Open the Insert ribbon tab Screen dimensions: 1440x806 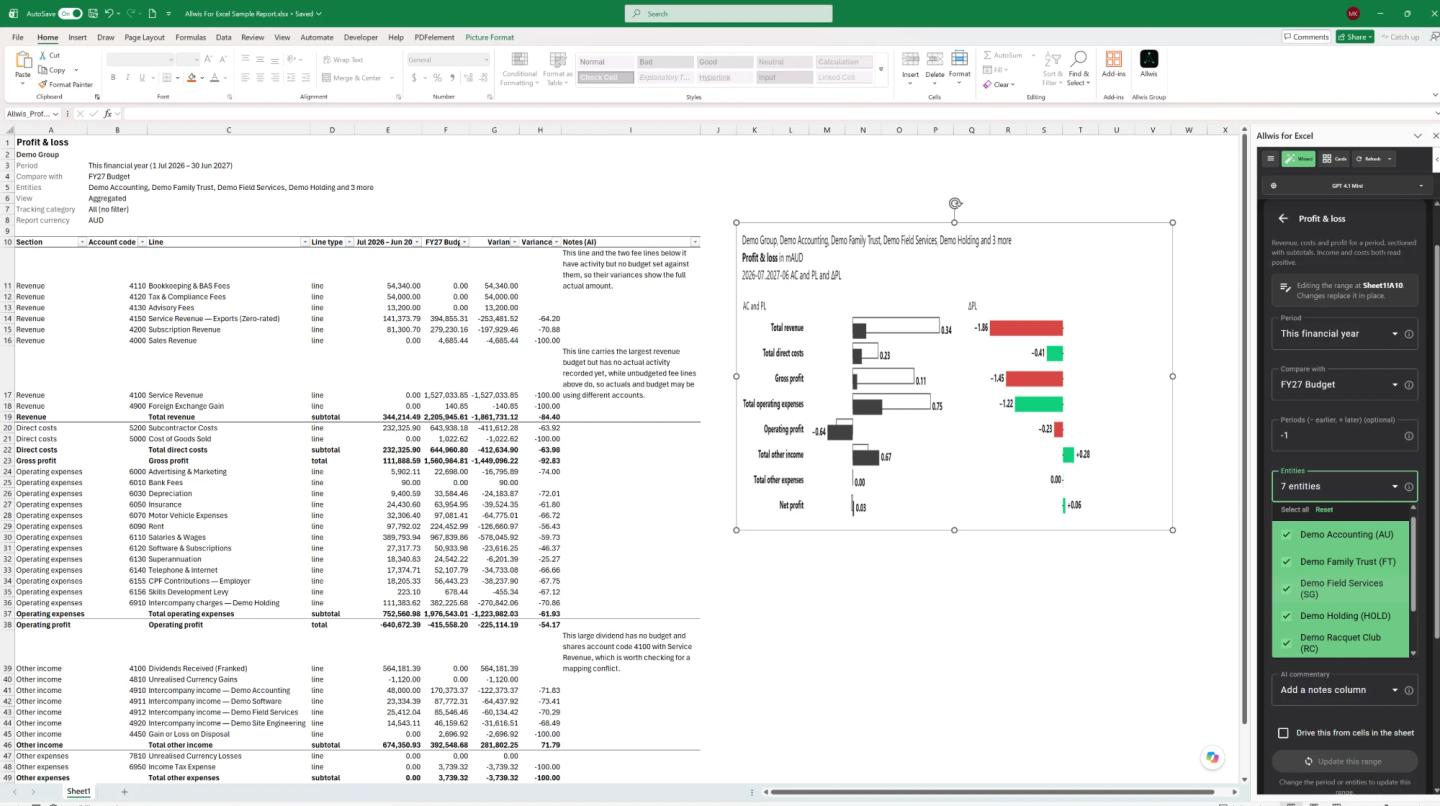77,37
